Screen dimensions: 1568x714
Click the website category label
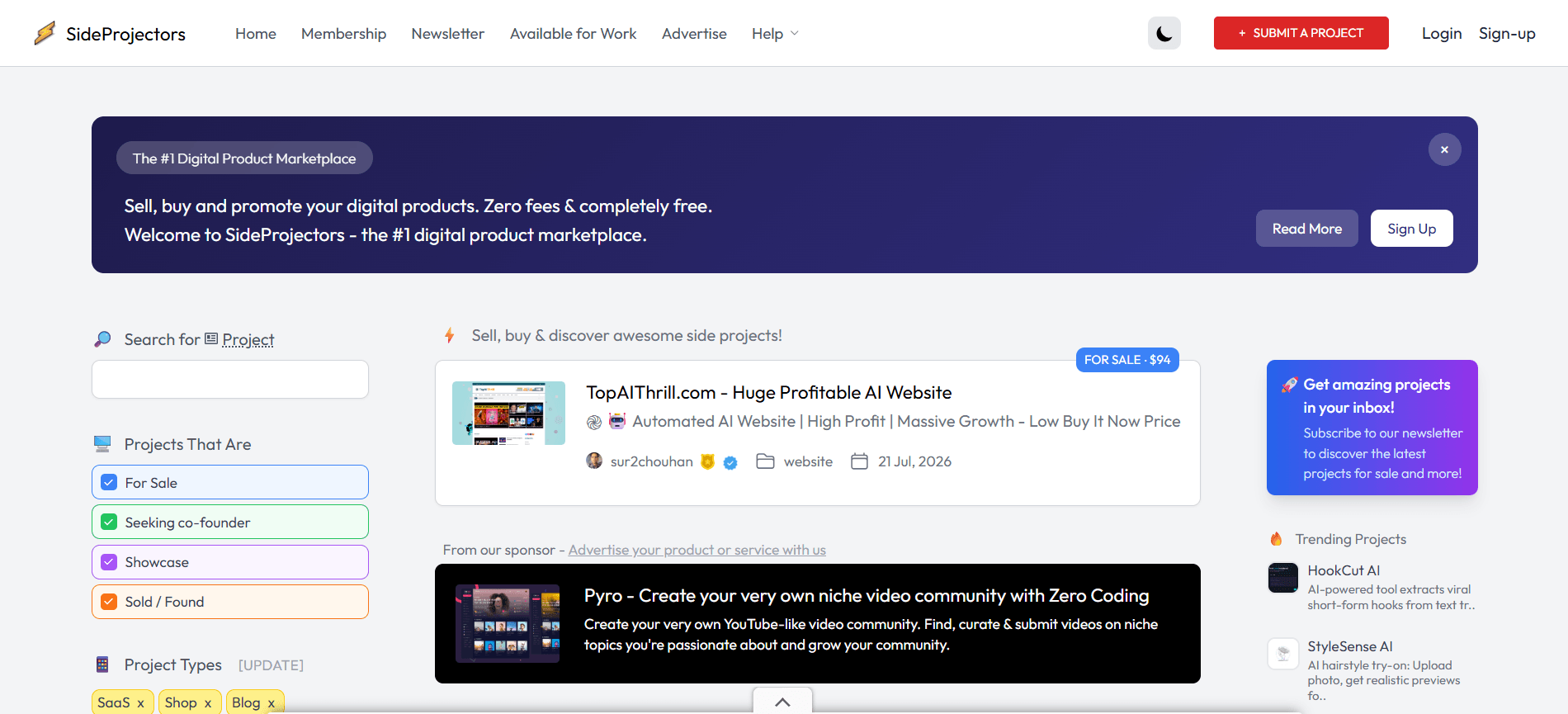point(808,461)
